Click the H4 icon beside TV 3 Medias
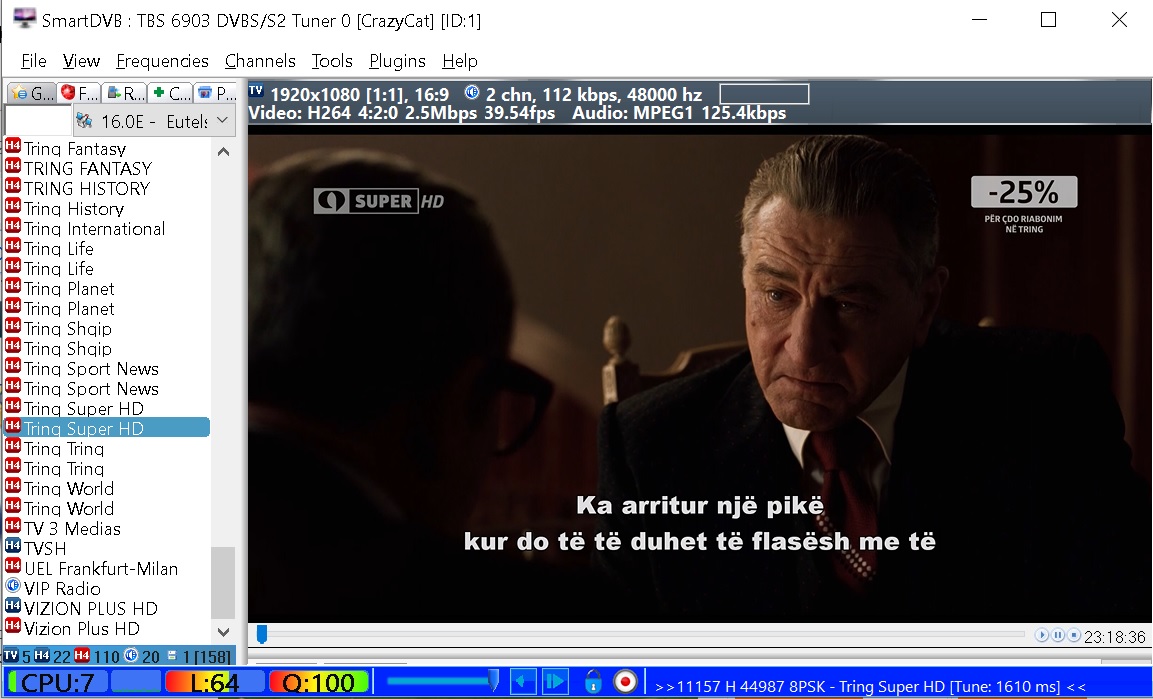 [x=13, y=526]
